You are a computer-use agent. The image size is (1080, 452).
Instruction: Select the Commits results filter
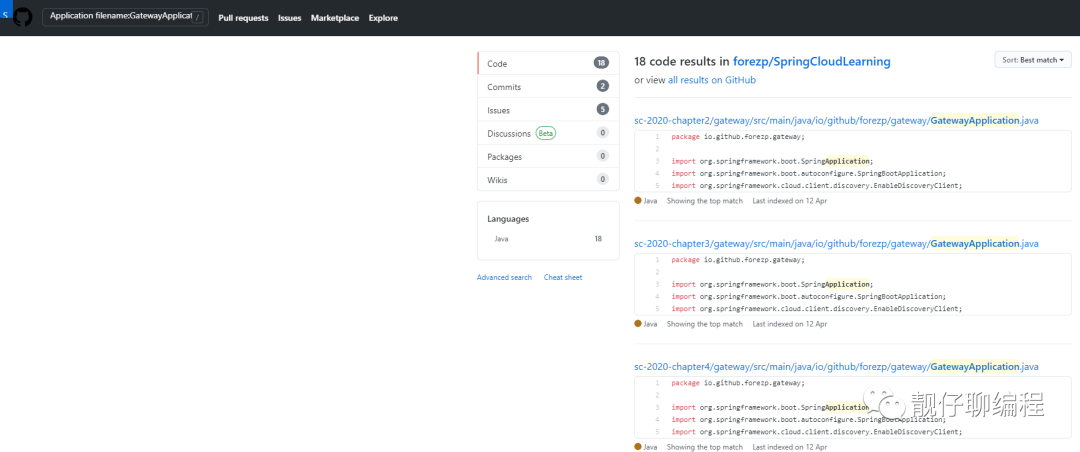pos(548,87)
